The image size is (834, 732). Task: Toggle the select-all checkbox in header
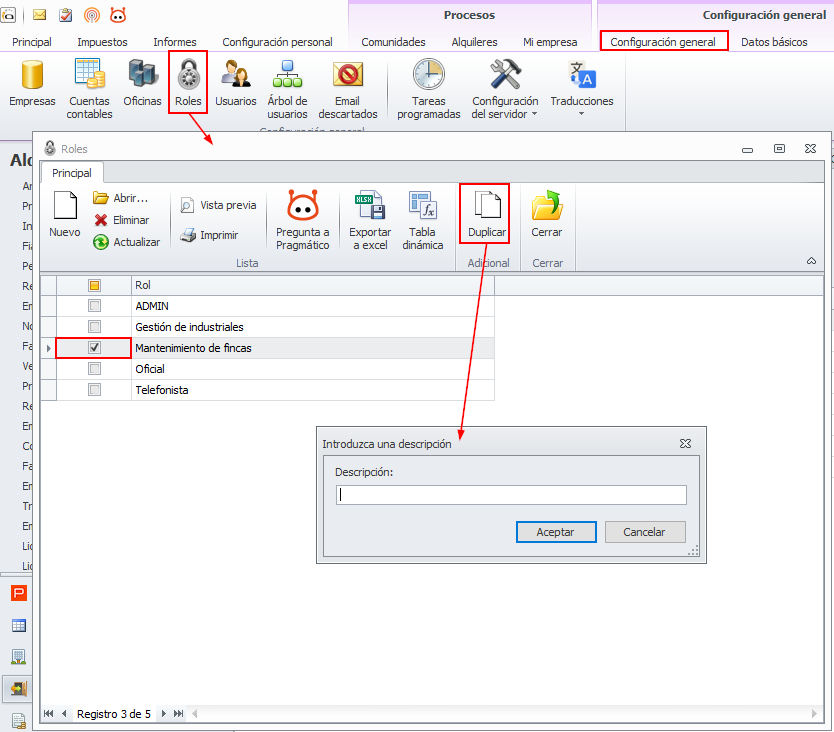coord(94,286)
